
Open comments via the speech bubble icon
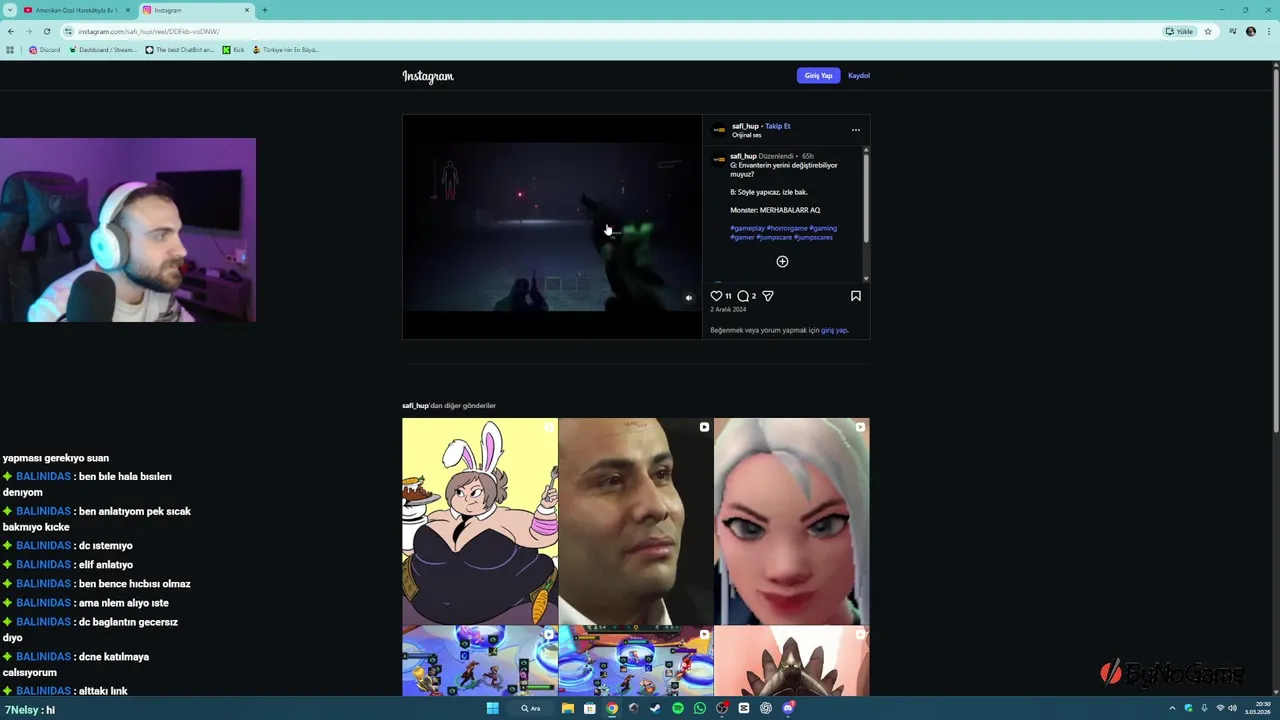tap(743, 296)
